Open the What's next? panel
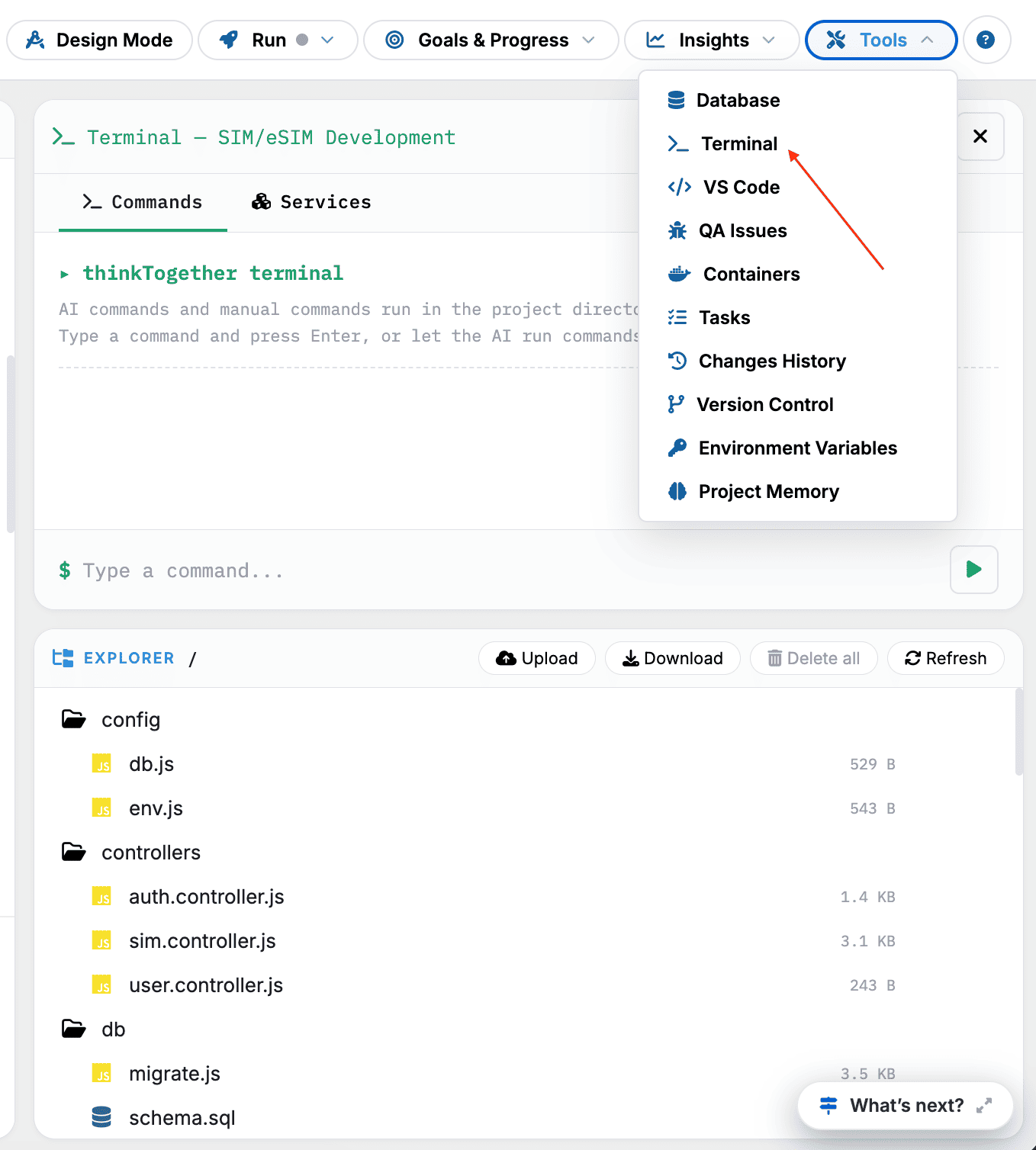Viewport: 1036px width, 1150px height. coord(906,1105)
